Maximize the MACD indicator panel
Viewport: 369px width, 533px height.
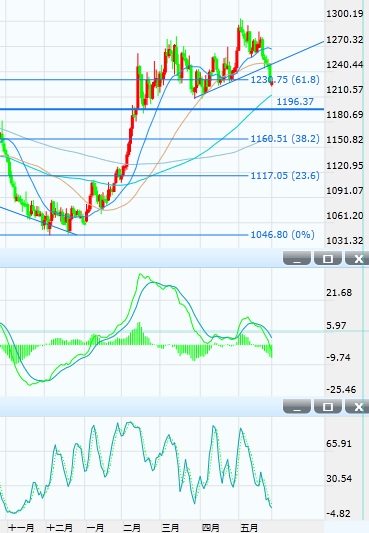pyautogui.click(x=328, y=259)
